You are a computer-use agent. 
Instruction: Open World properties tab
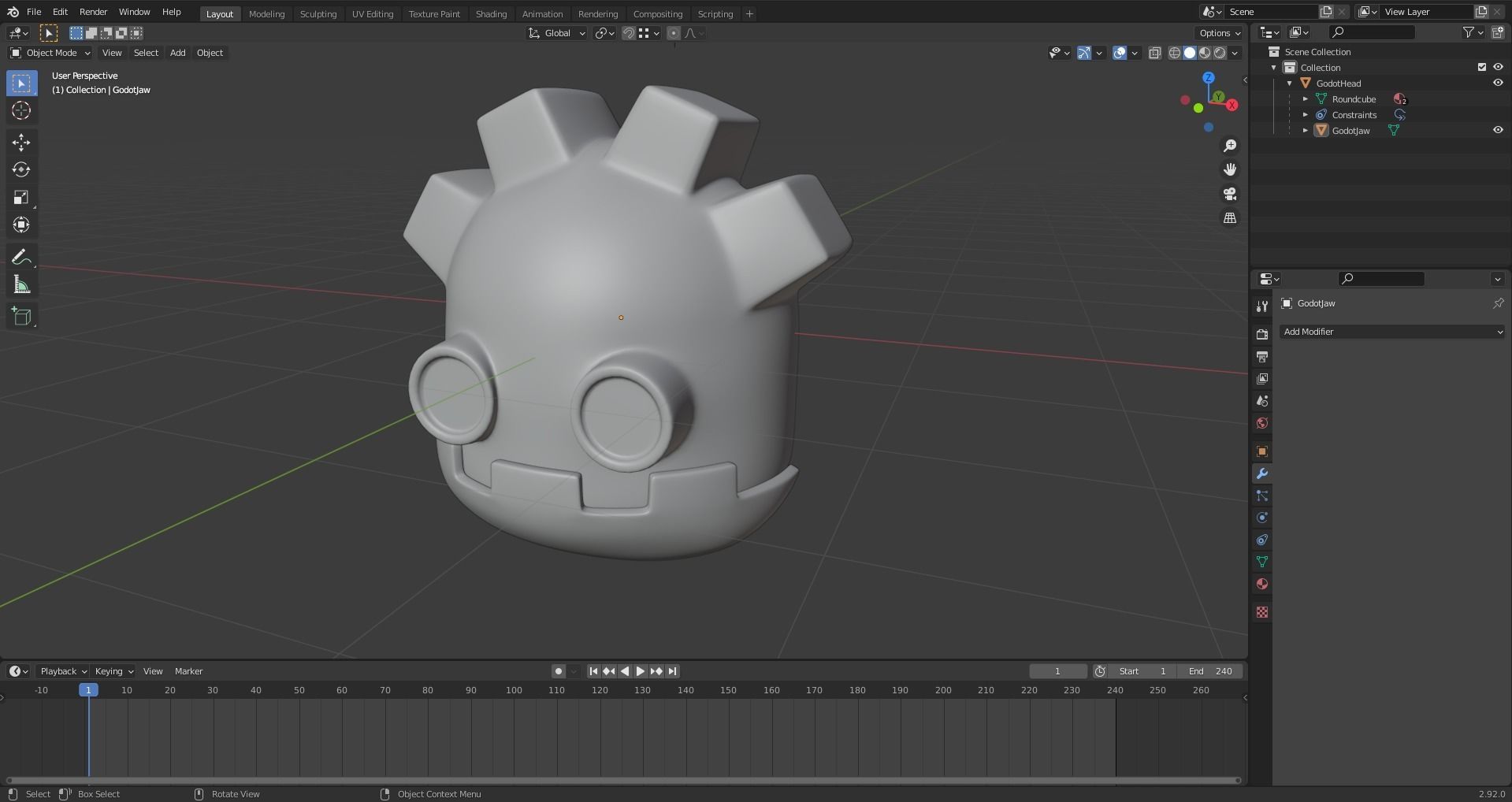(x=1261, y=423)
